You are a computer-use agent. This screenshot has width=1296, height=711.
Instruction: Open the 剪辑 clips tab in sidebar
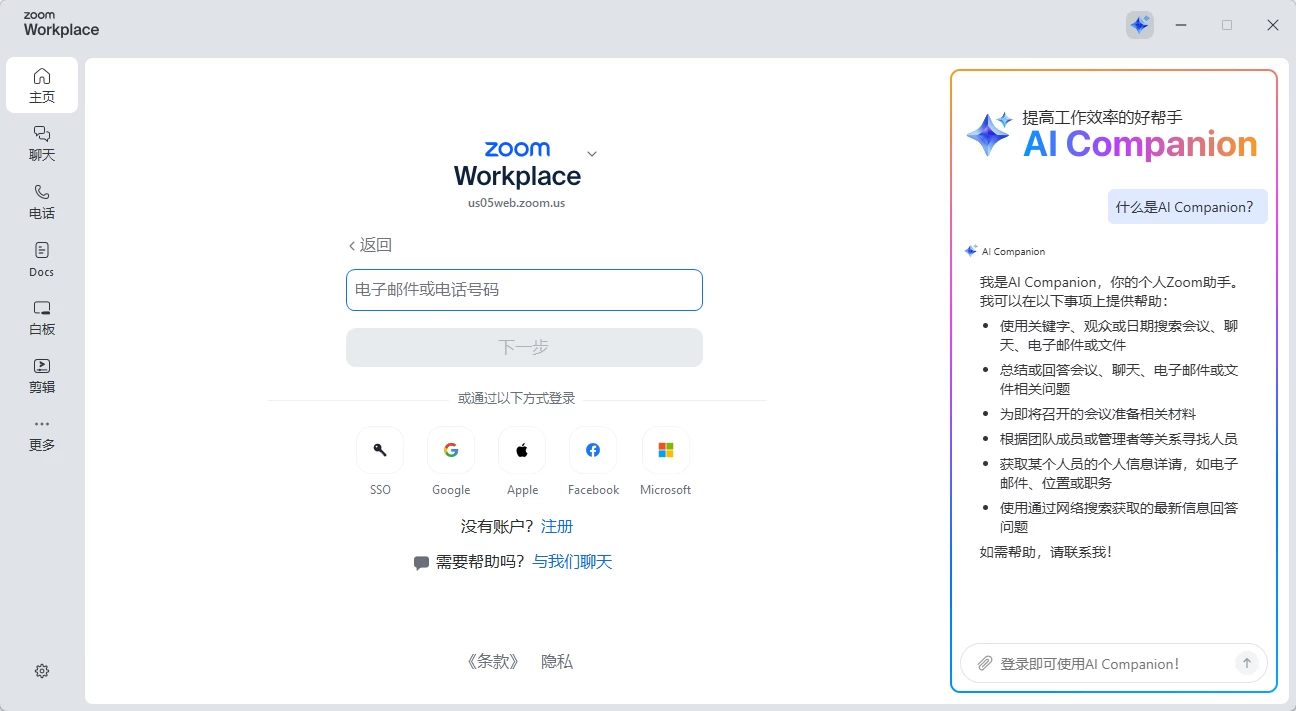42,375
